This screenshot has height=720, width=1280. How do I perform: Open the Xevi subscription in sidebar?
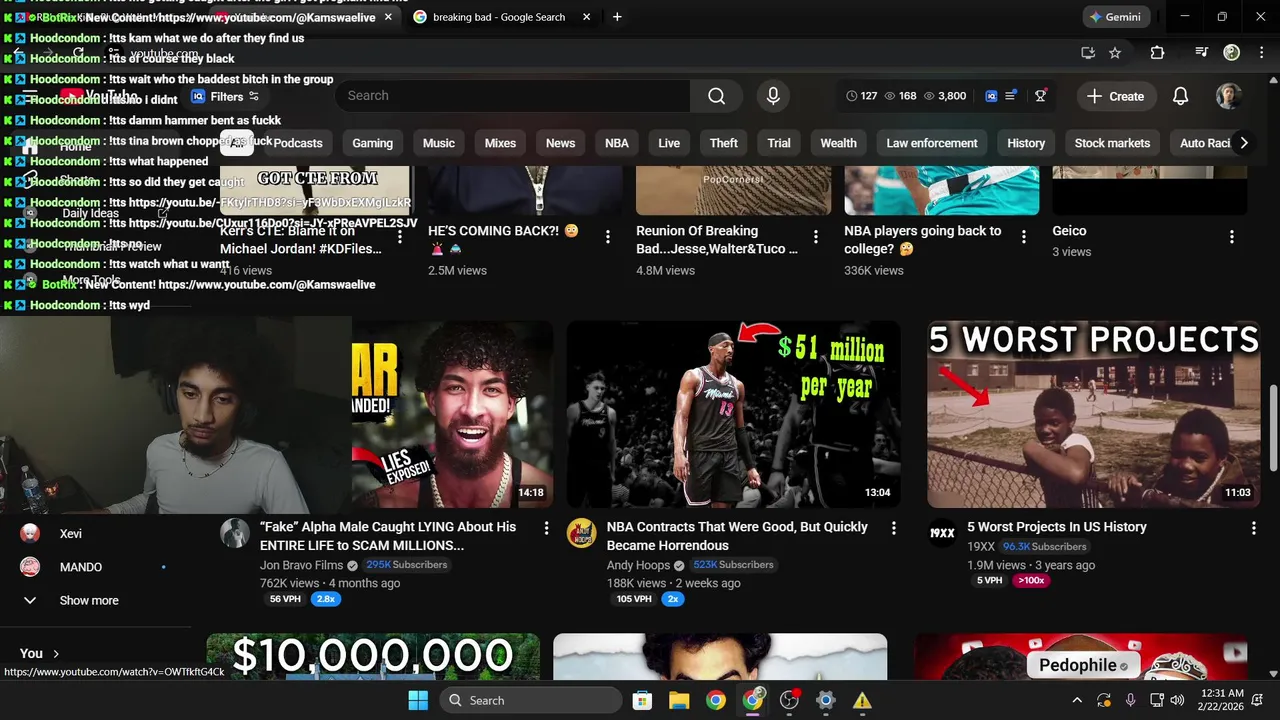pyautogui.click(x=70, y=534)
